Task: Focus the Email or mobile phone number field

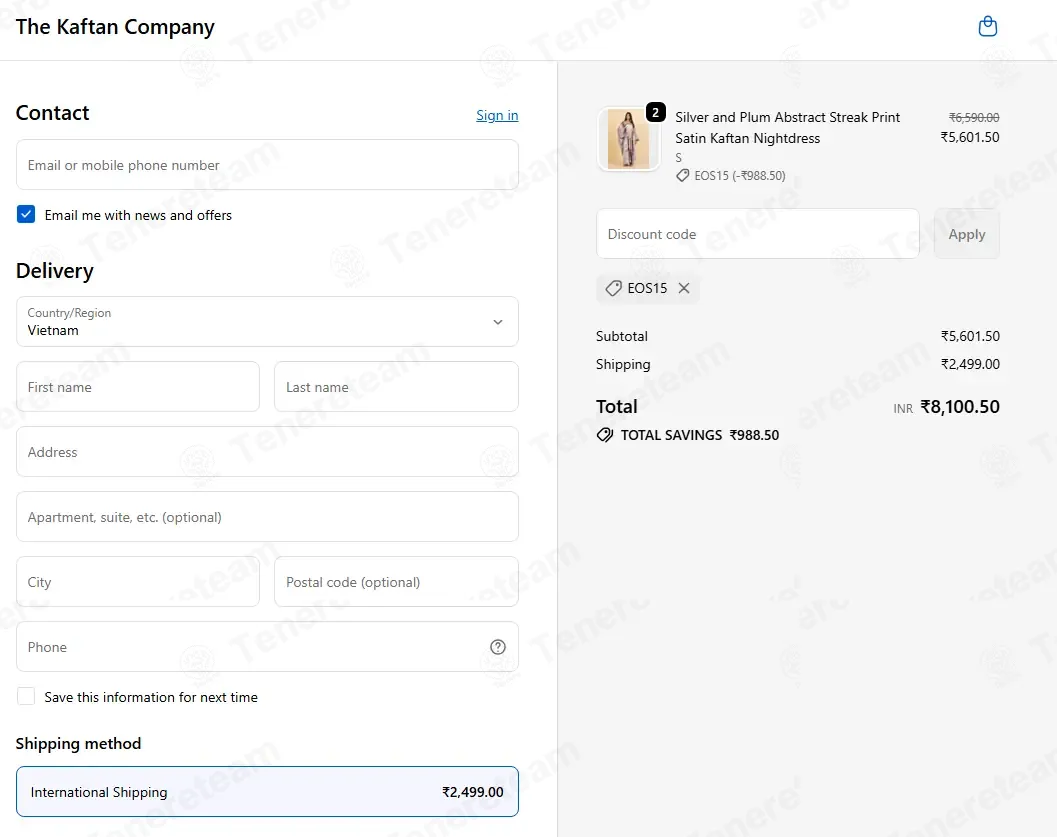Action: [267, 164]
